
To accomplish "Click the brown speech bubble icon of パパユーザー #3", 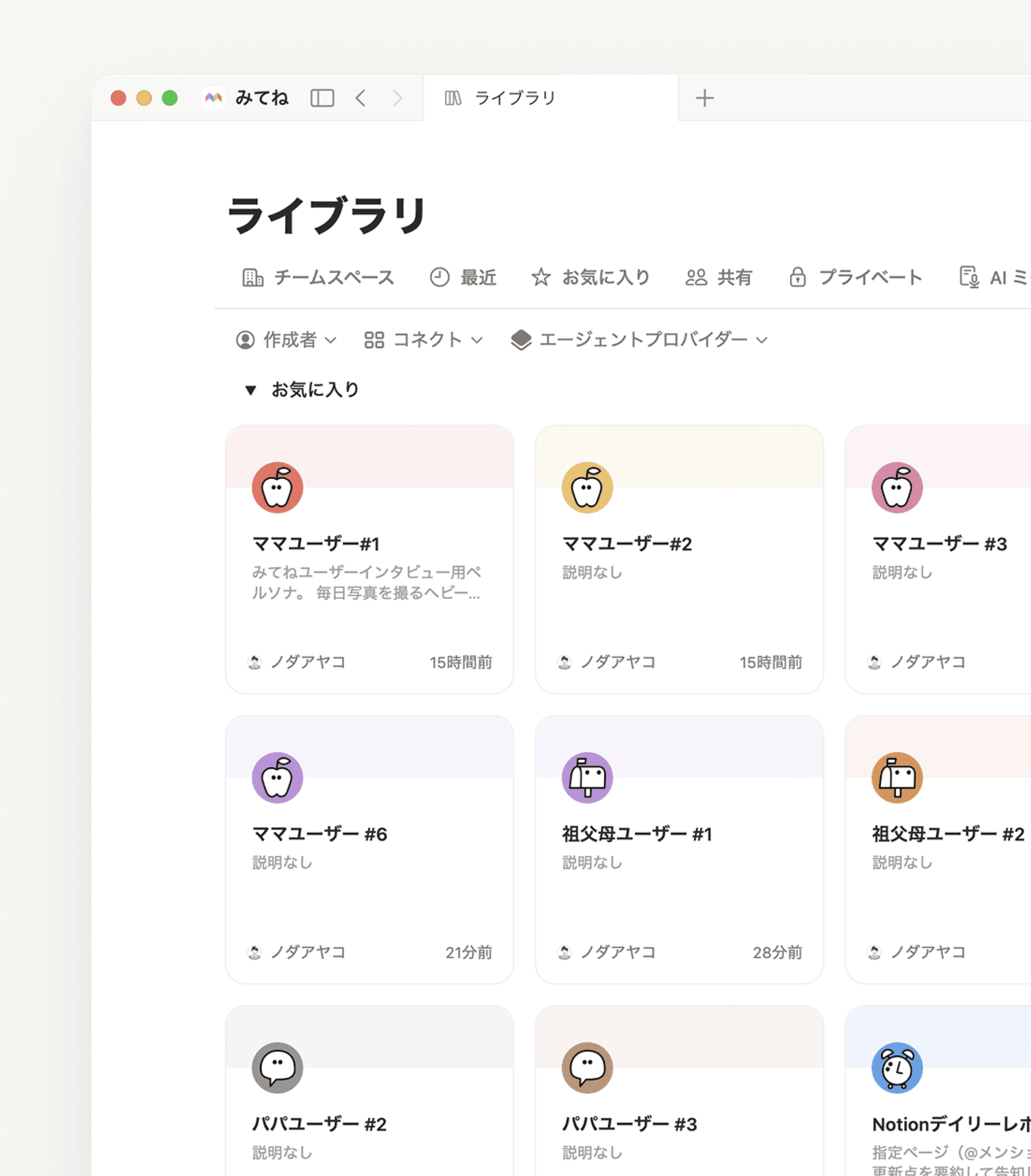I will pos(587,1067).
